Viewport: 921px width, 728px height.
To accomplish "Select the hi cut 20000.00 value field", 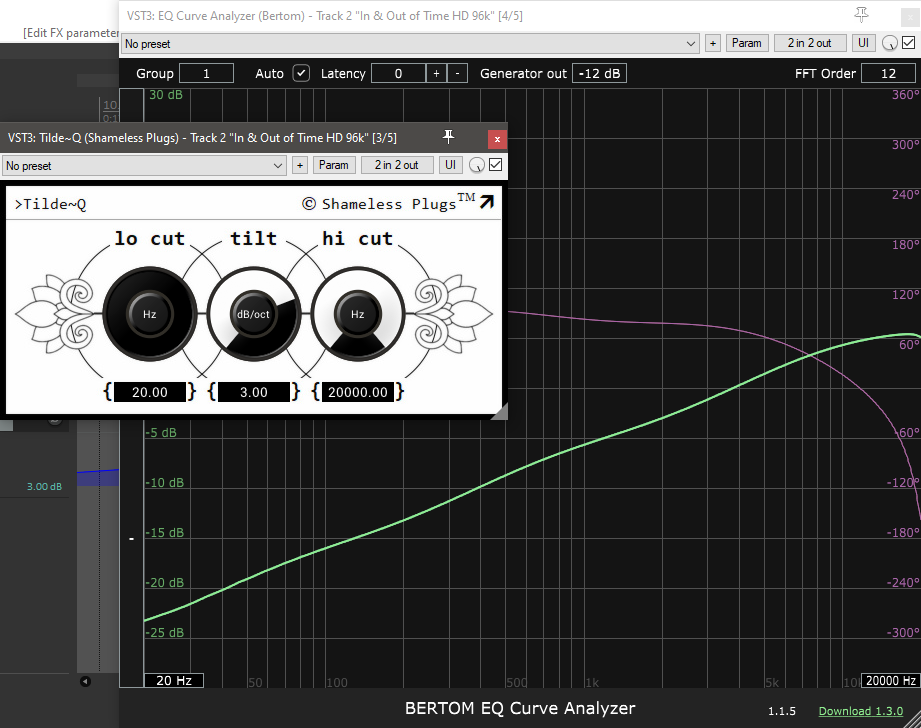I will (358, 392).
